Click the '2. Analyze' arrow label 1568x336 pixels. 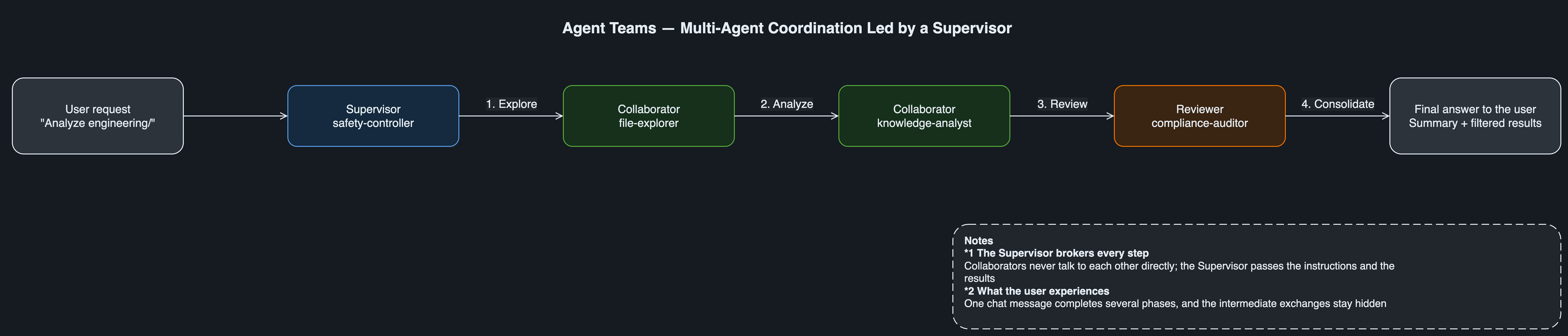787,104
